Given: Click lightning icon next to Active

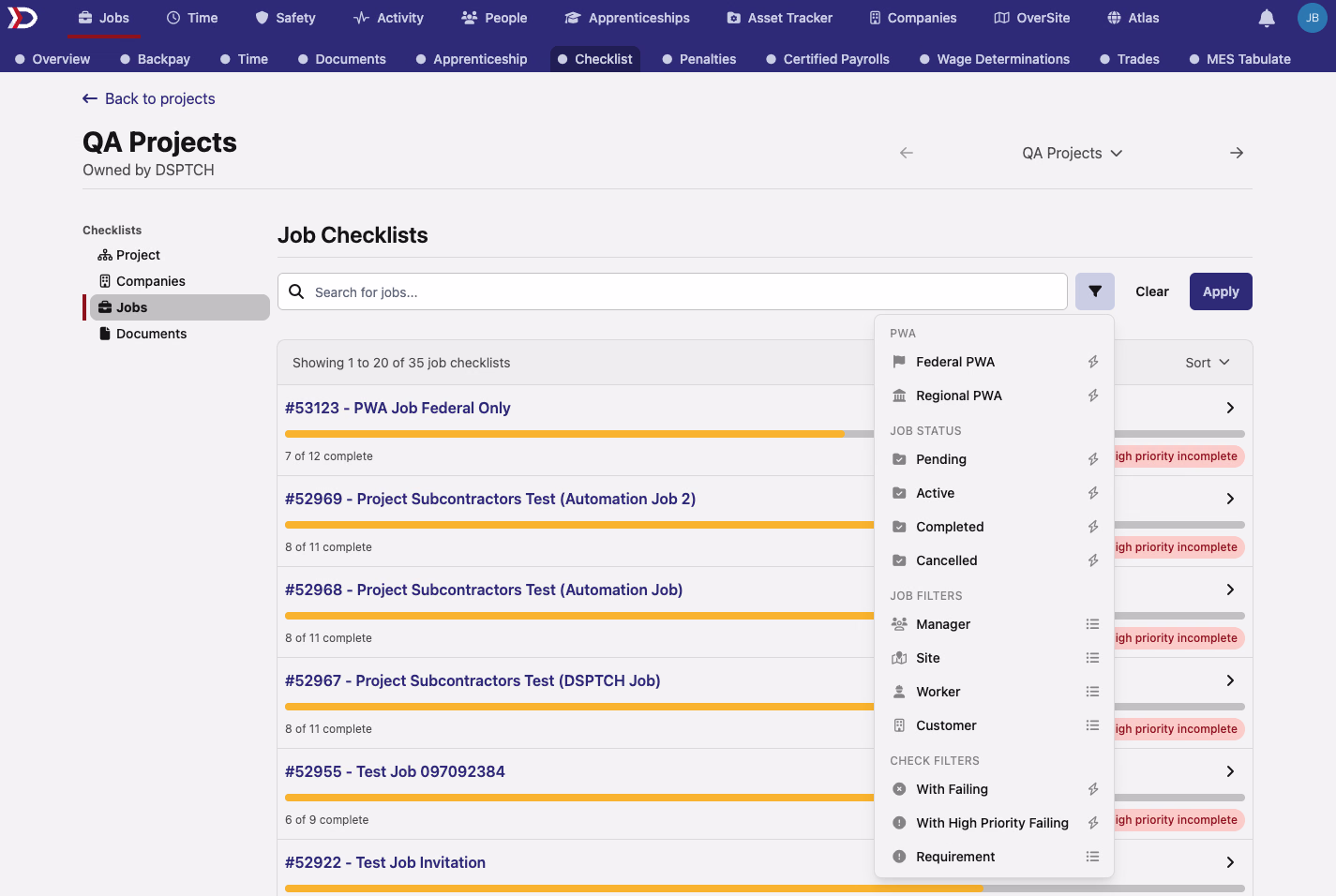Looking at the screenshot, I should [1092, 493].
